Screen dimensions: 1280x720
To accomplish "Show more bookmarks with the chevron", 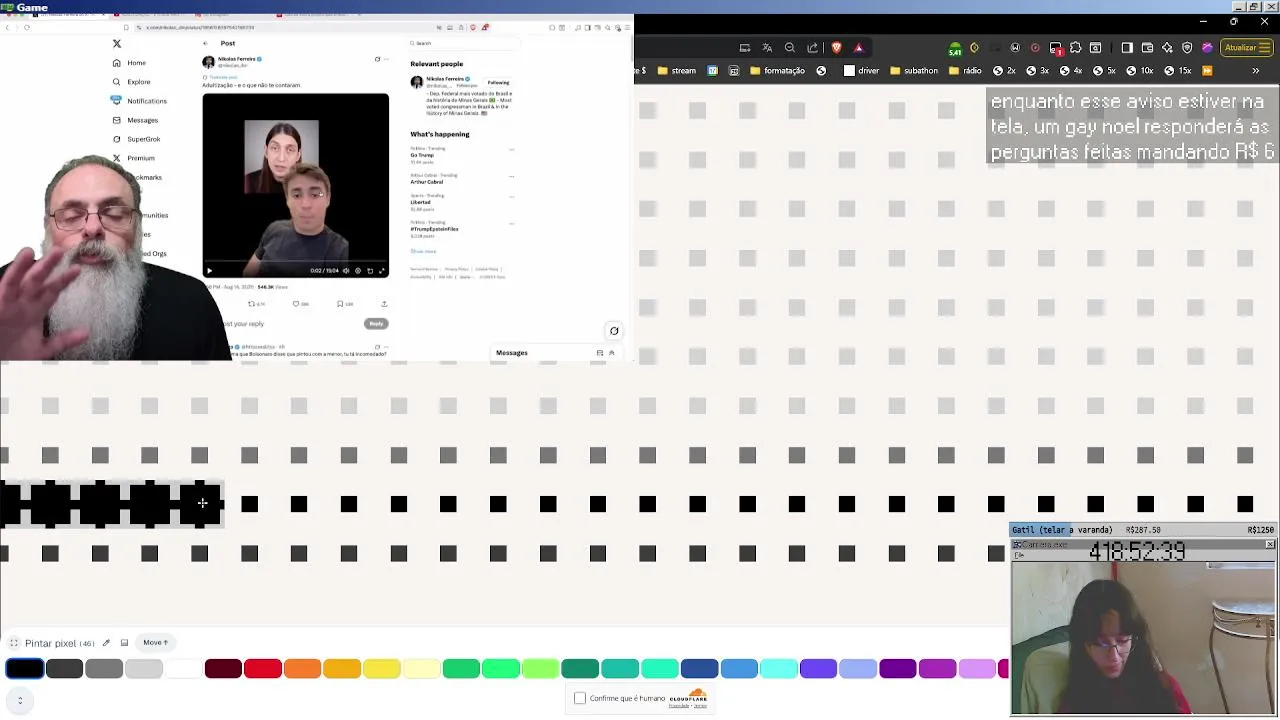I will click(1256, 71).
